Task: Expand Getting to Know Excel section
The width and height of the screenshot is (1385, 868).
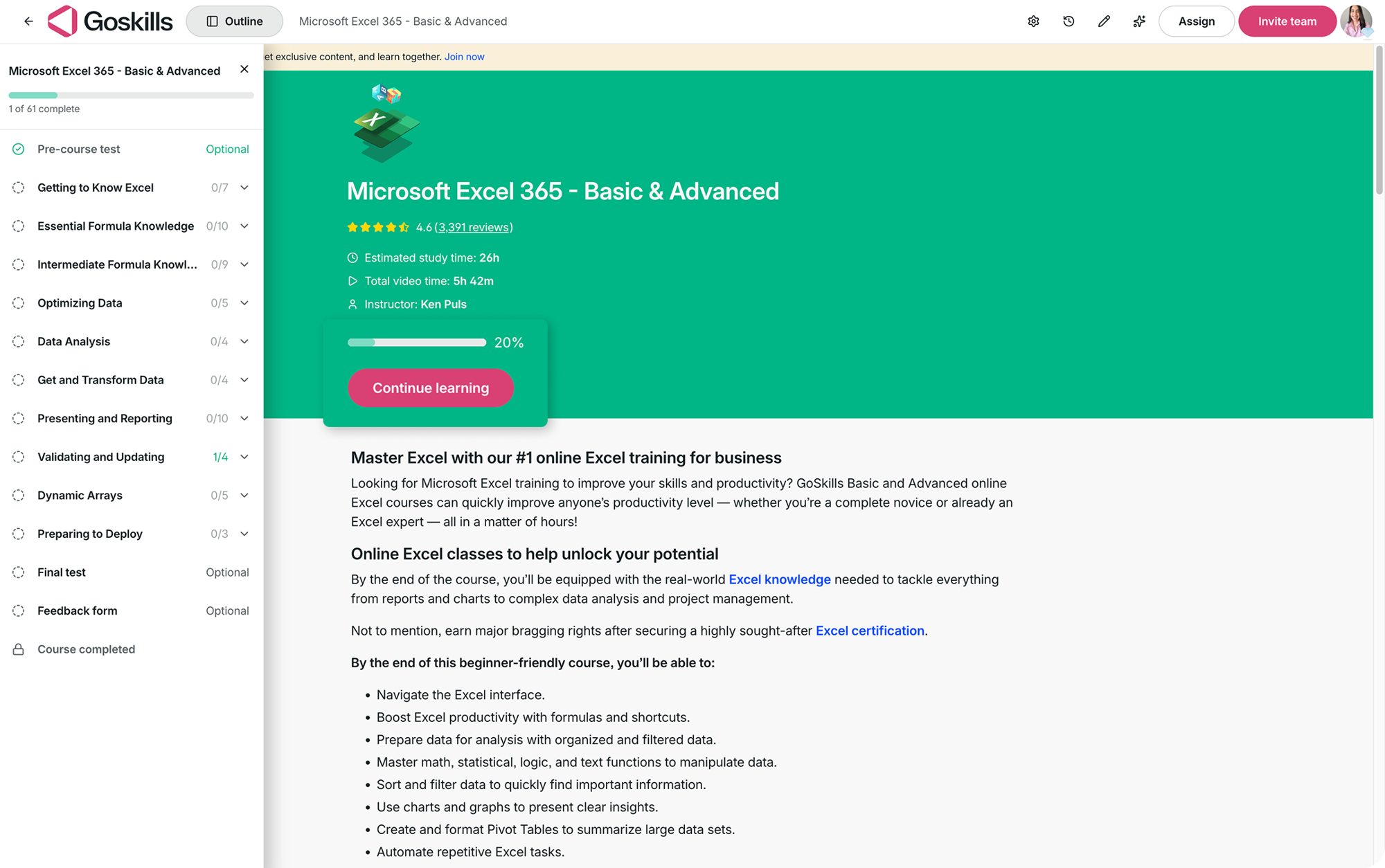Action: [244, 188]
